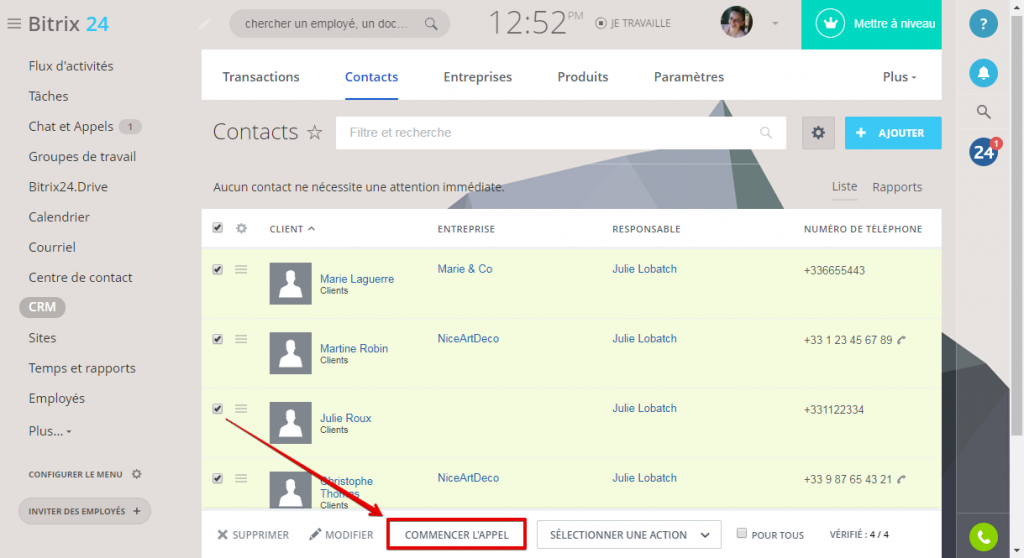Click the Configurer le menu gear icon
The image size is (1024, 558).
tap(136, 474)
